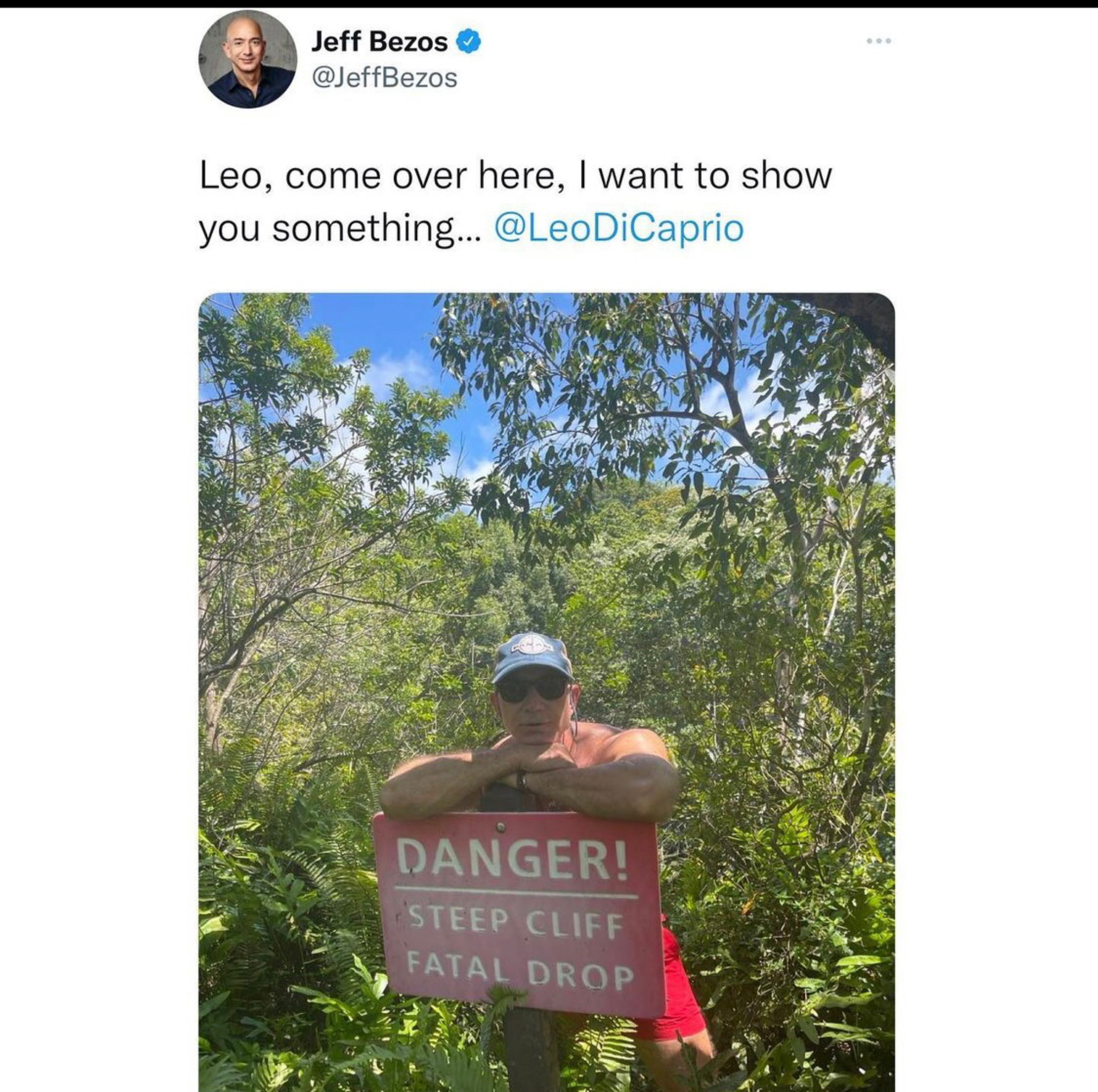1098x1092 pixels.
Task: Open the @JeffBezos handle link
Action: pos(384,78)
